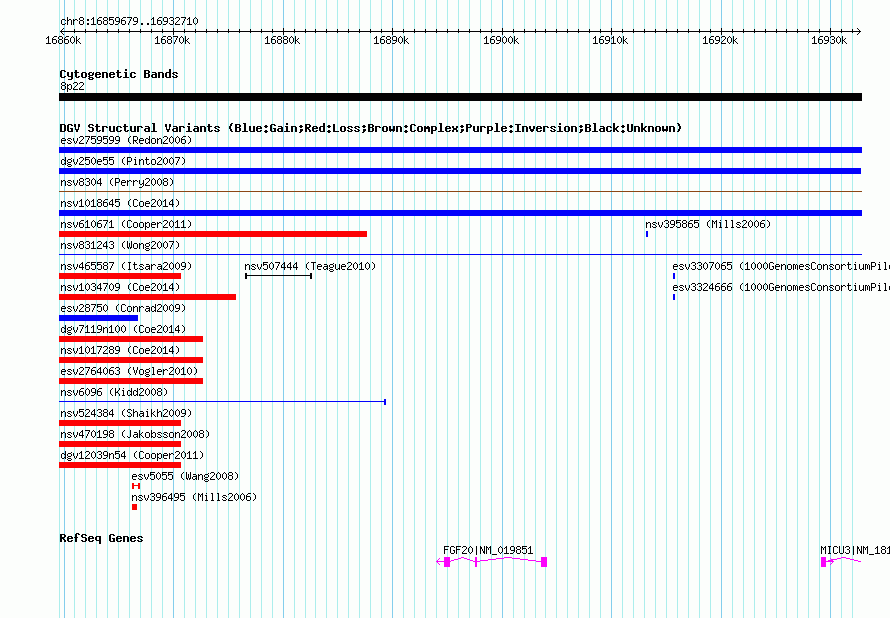Click the 16910k ruler tick label
The width and height of the screenshot is (890, 618).
(610, 41)
